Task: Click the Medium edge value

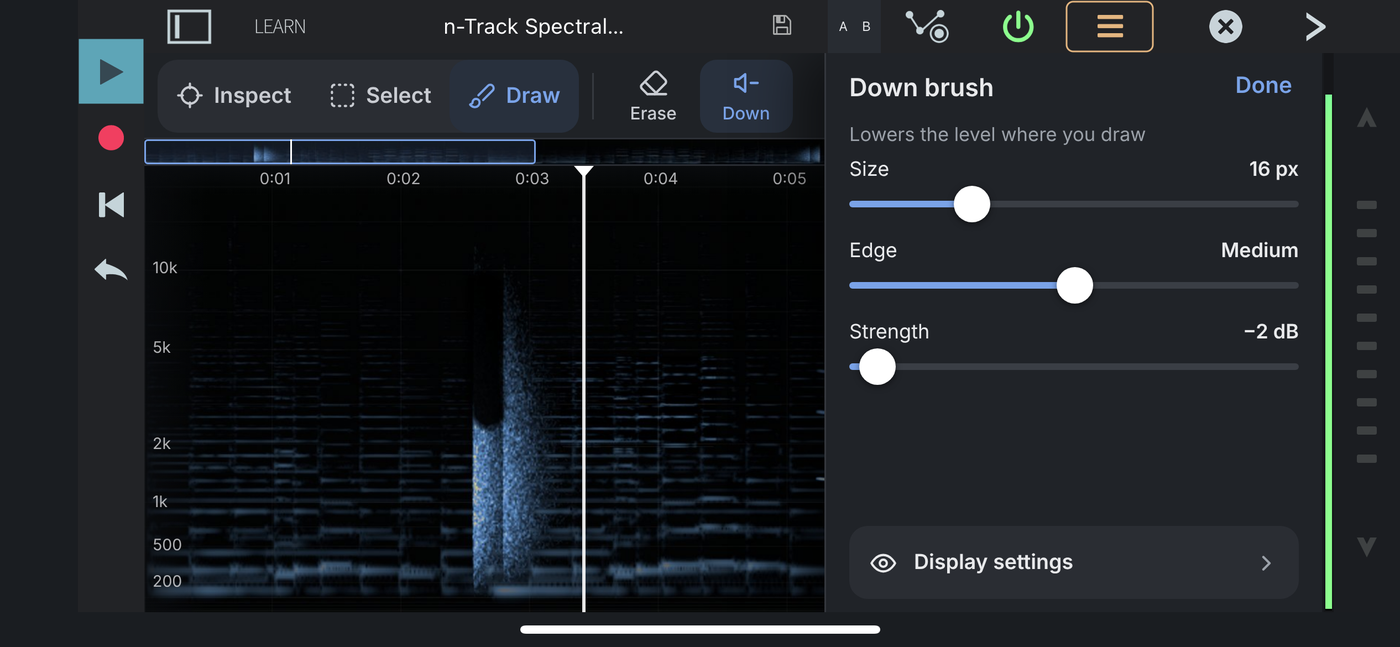Action: click(x=1259, y=250)
